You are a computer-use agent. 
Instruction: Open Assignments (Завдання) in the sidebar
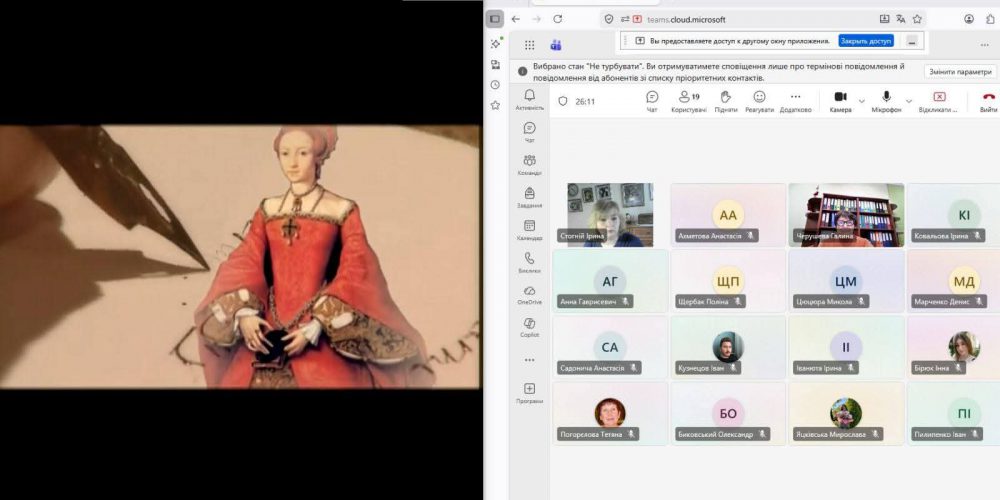point(529,197)
